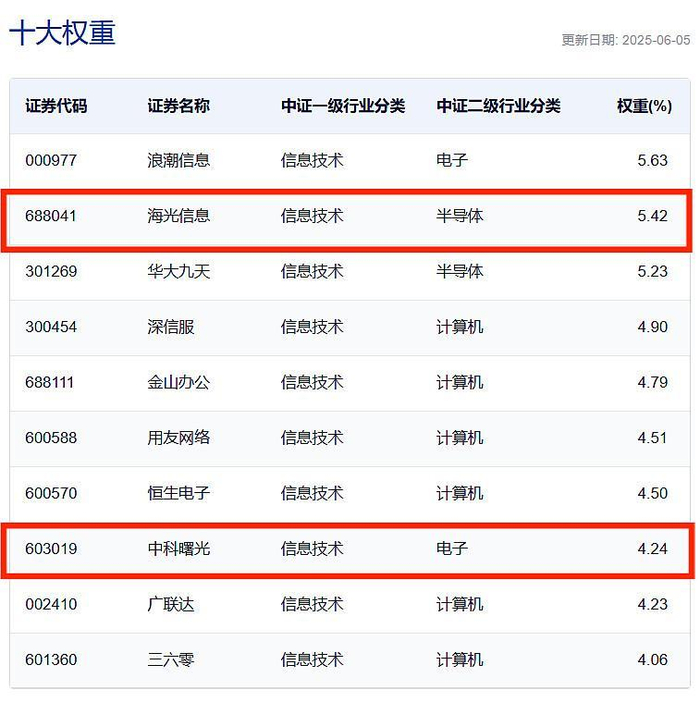Select stock name 华大九天
The image size is (700, 704).
tap(178, 271)
